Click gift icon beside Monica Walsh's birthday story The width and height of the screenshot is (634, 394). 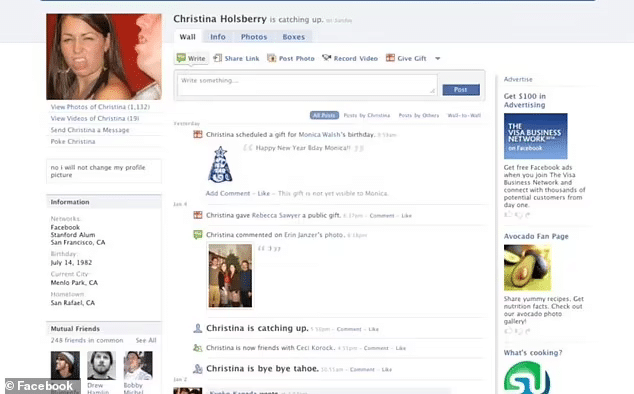(198, 134)
